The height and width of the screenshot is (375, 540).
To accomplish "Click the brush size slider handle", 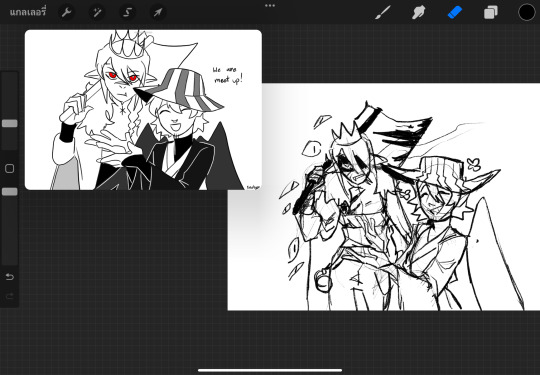I will [x=10, y=123].
